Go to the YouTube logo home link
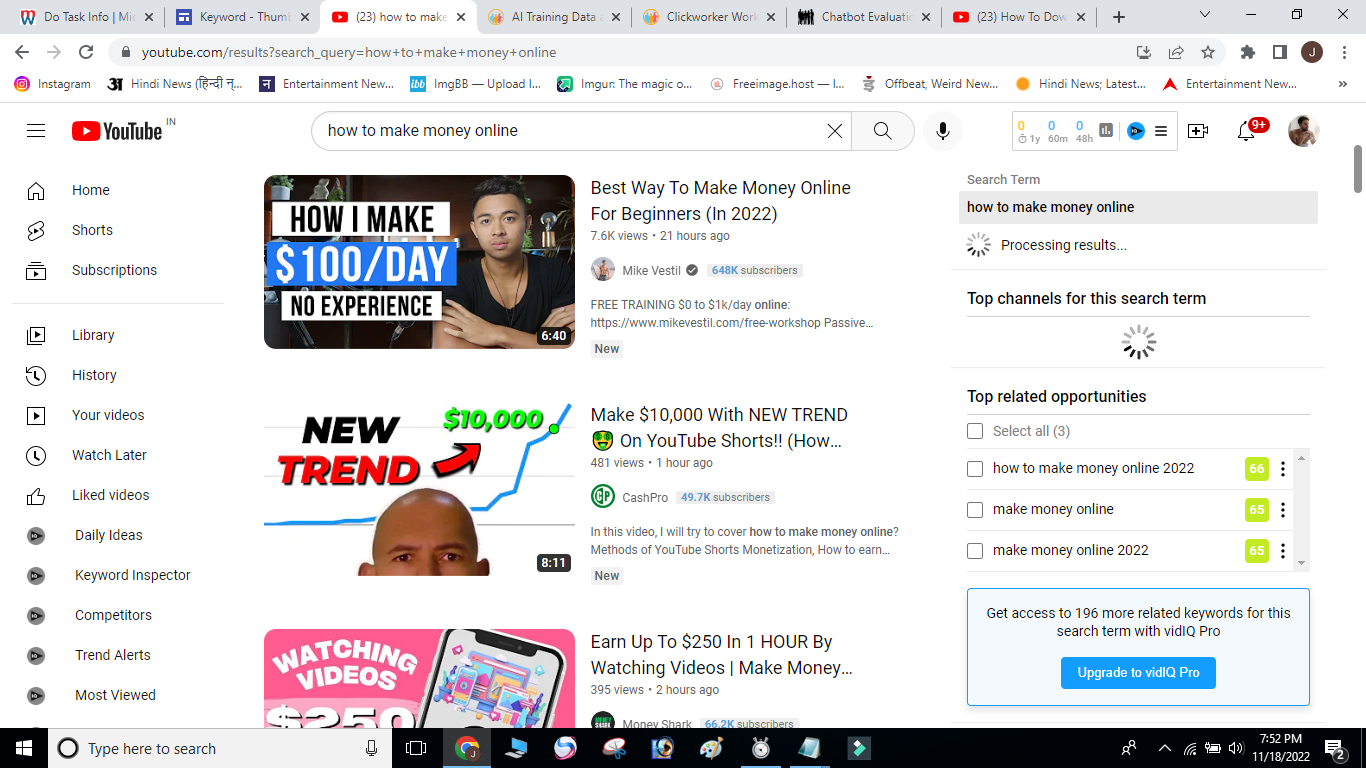The image size is (1366, 768). [117, 131]
